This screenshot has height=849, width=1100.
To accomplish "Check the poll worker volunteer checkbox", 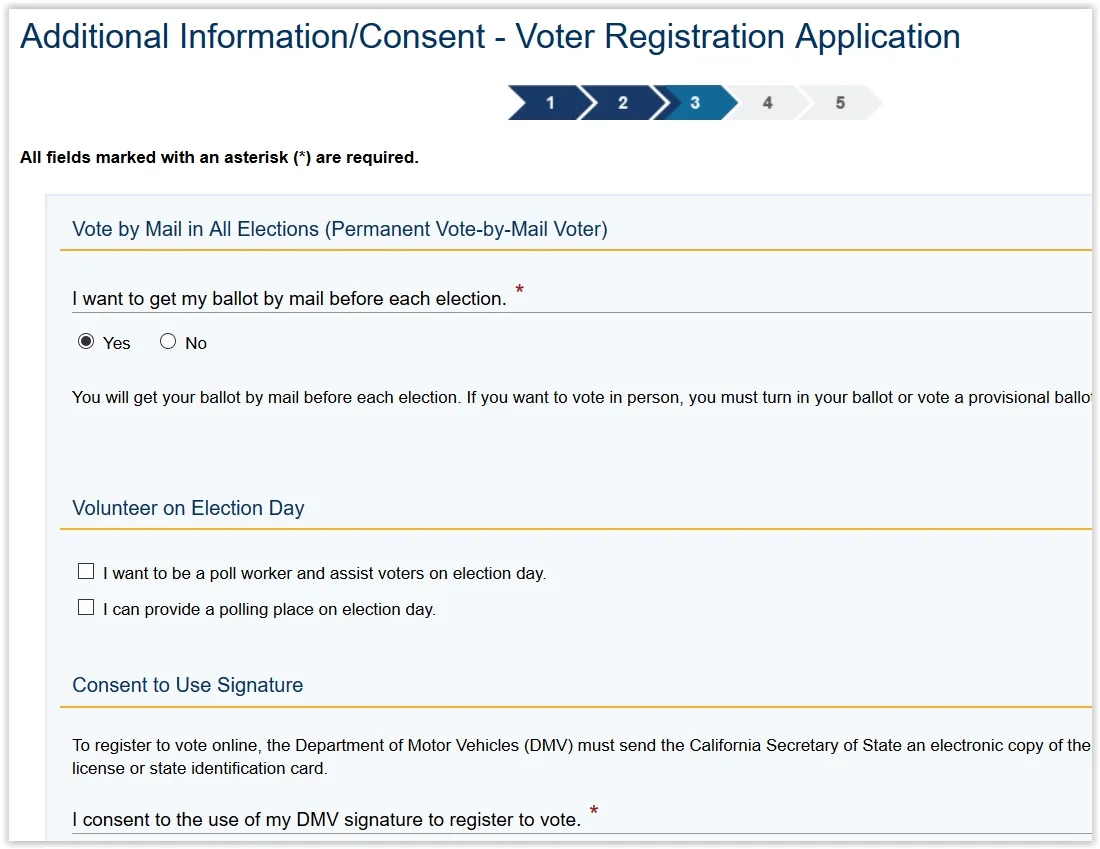I will tap(86, 572).
